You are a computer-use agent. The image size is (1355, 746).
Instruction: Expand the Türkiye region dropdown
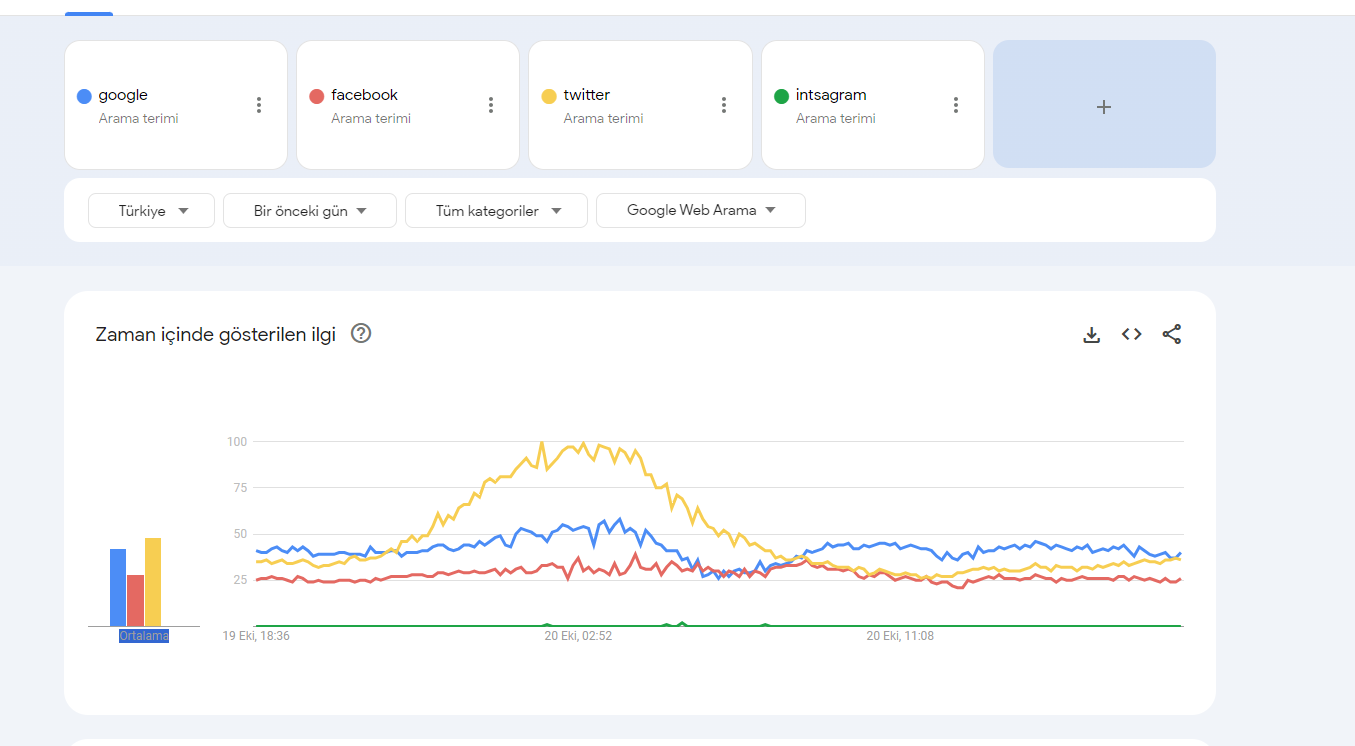click(151, 211)
